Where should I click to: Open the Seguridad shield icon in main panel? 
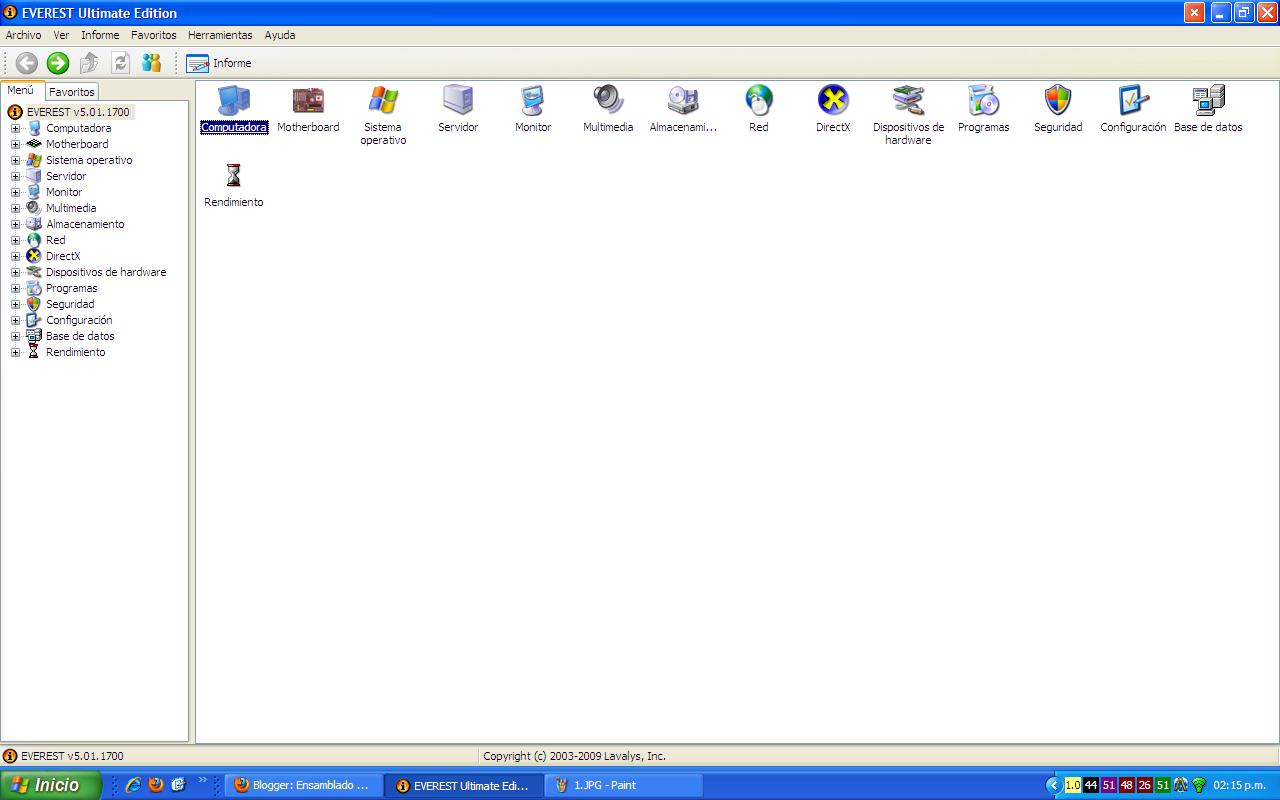point(1058,101)
